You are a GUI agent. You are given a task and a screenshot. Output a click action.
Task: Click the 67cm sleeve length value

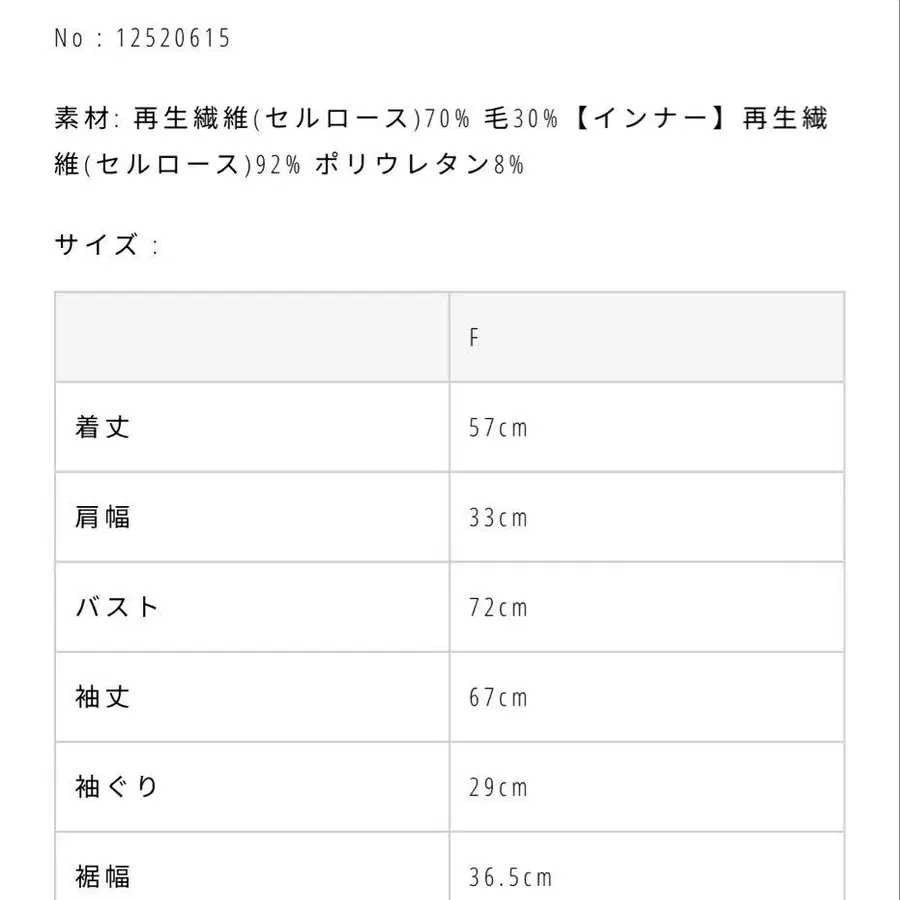(x=498, y=698)
